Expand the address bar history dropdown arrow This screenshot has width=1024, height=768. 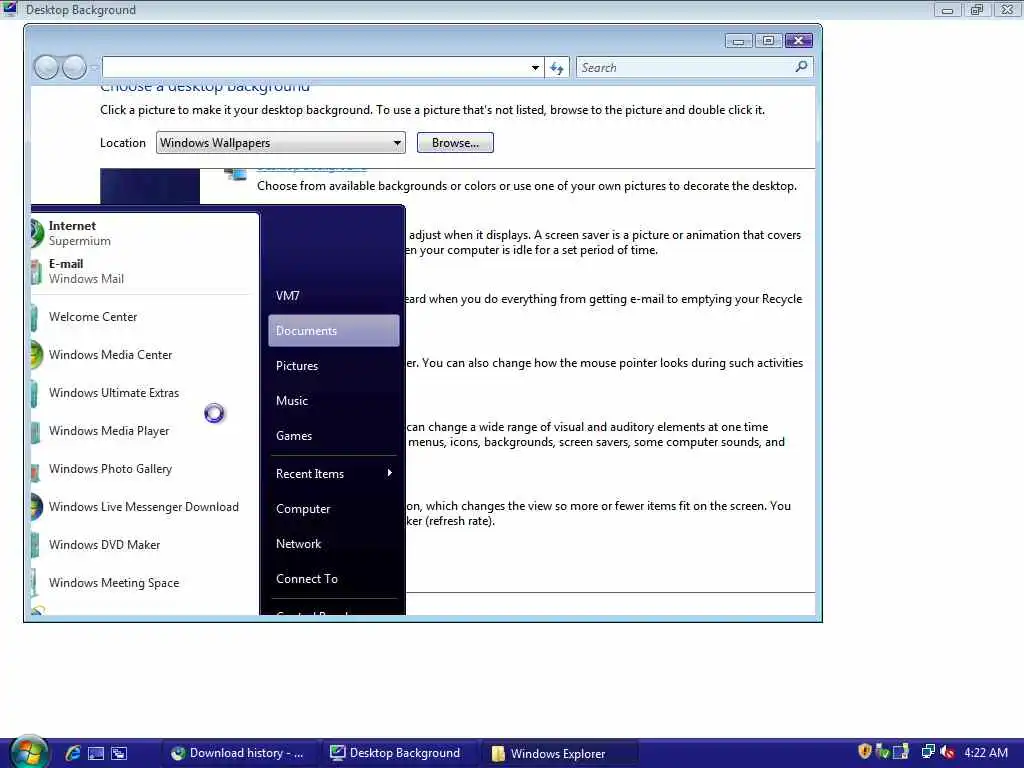coord(536,67)
